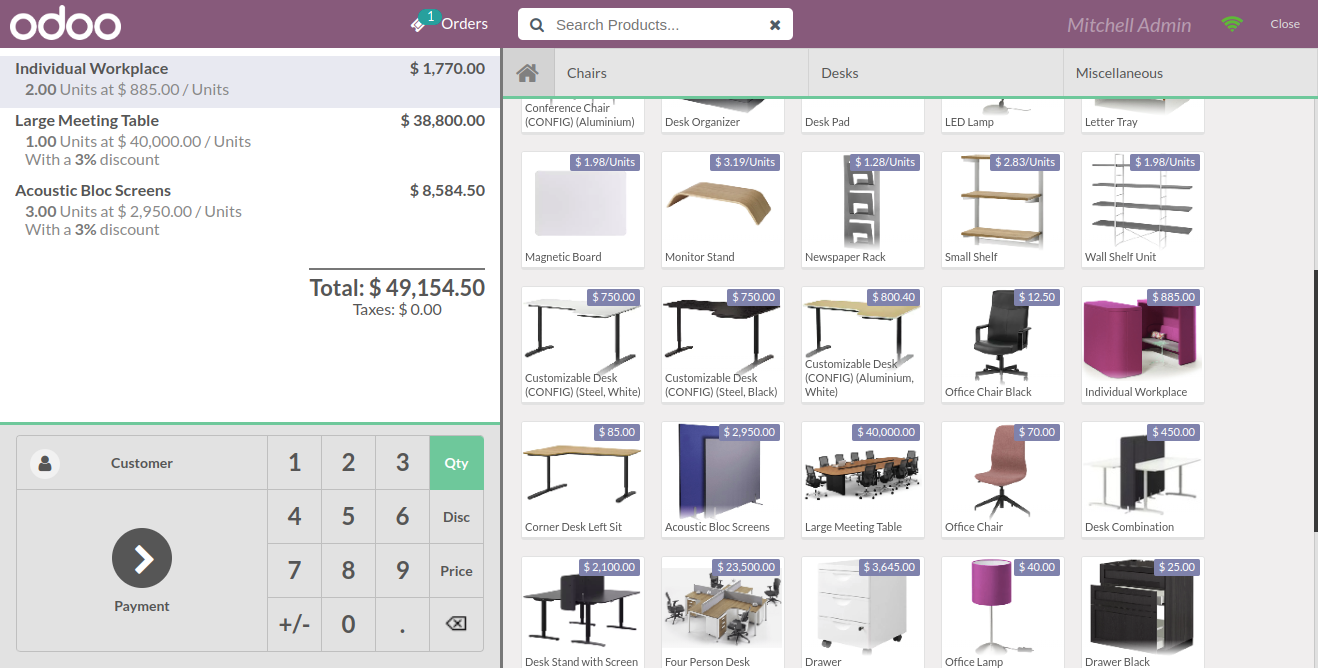
Task: Click numpad digit 9
Action: pyautogui.click(x=402, y=571)
